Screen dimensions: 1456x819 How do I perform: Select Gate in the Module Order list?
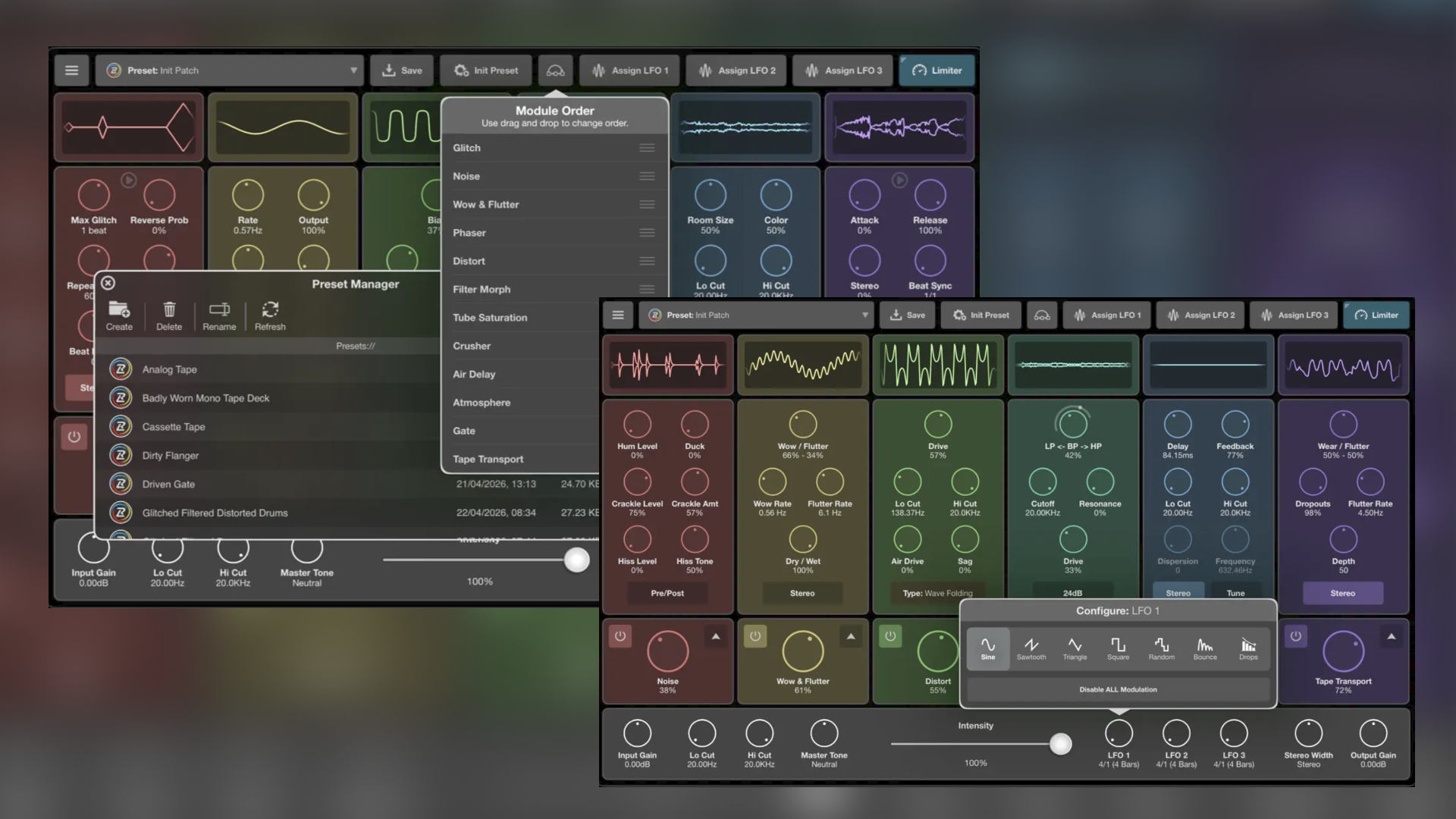[464, 431]
